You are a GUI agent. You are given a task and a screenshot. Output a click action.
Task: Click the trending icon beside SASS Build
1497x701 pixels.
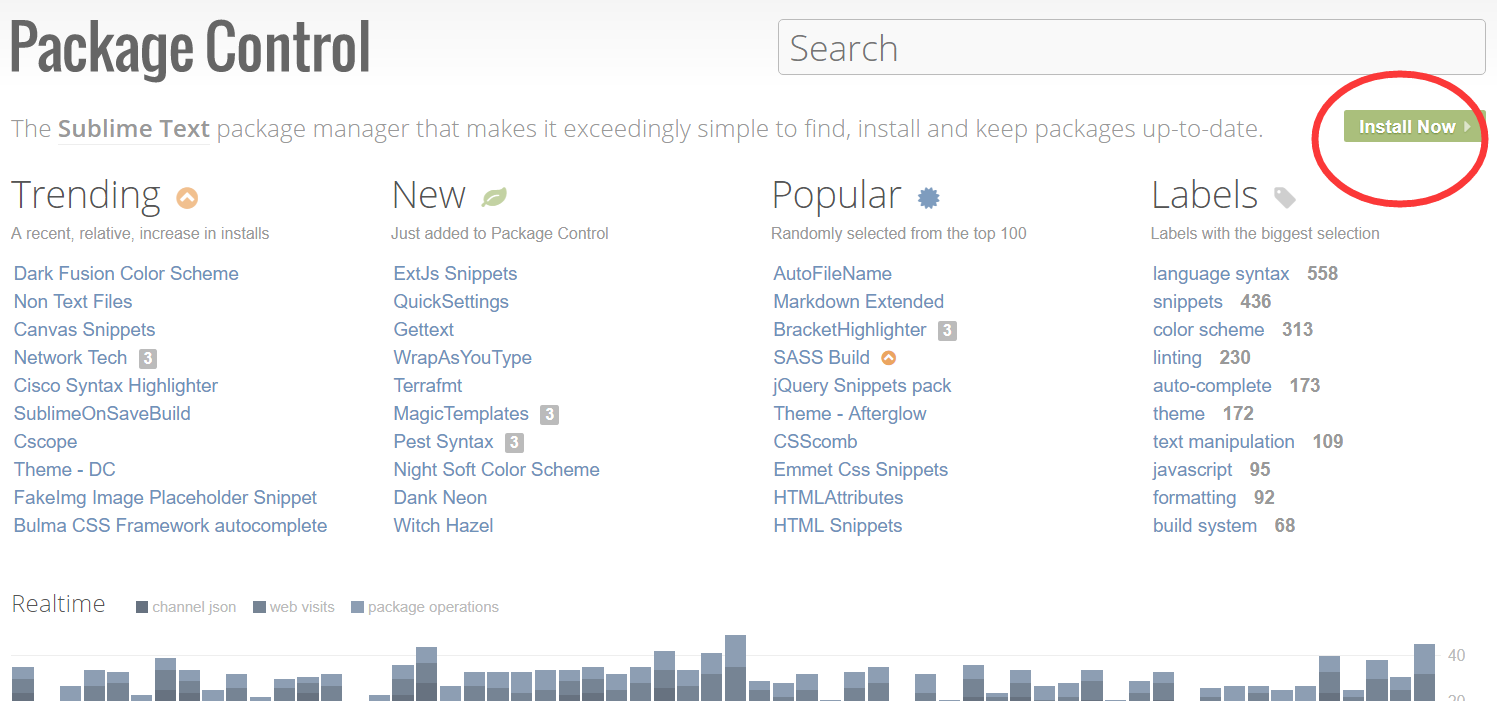(x=888, y=358)
